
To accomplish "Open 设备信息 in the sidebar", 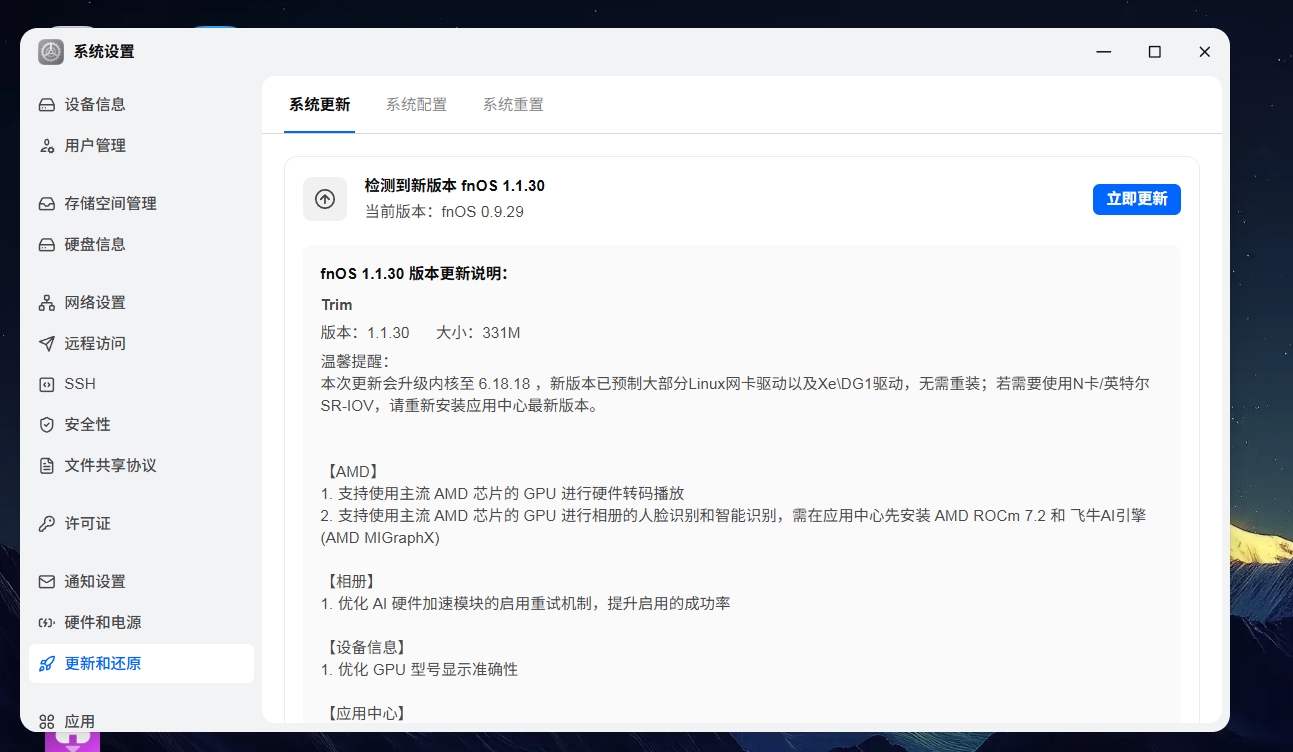I will point(141,105).
